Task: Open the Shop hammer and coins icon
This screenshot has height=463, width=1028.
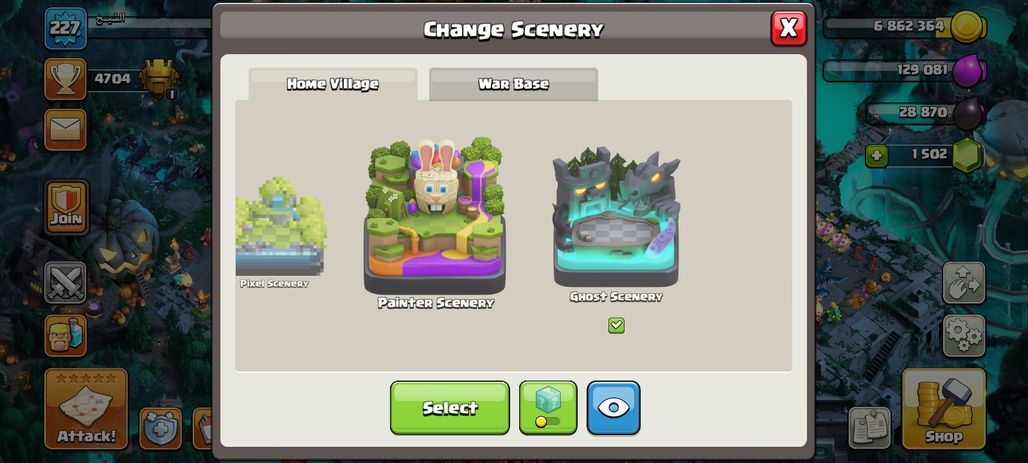Action: tap(944, 408)
